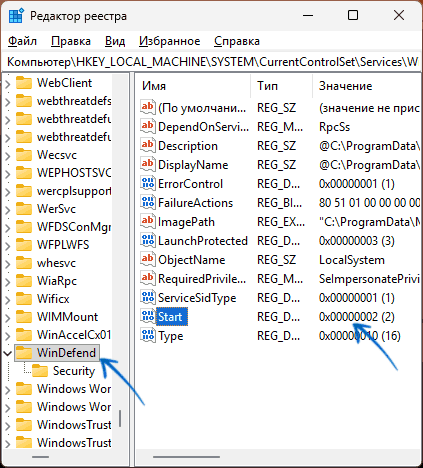Click the Registry Editor app icon in title bar

16,16
